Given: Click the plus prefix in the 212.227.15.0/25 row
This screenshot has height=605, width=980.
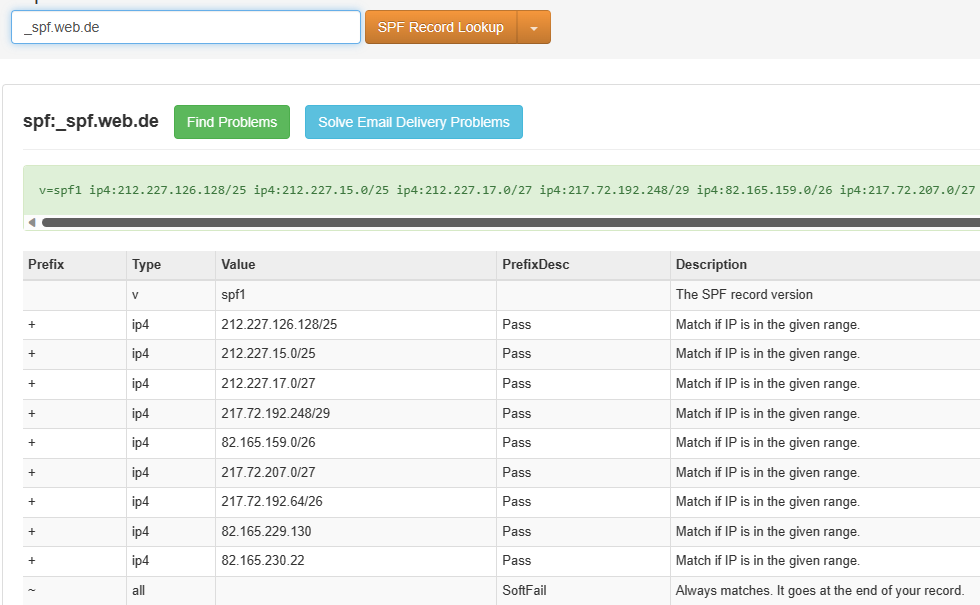Looking at the screenshot, I should coord(32,354).
